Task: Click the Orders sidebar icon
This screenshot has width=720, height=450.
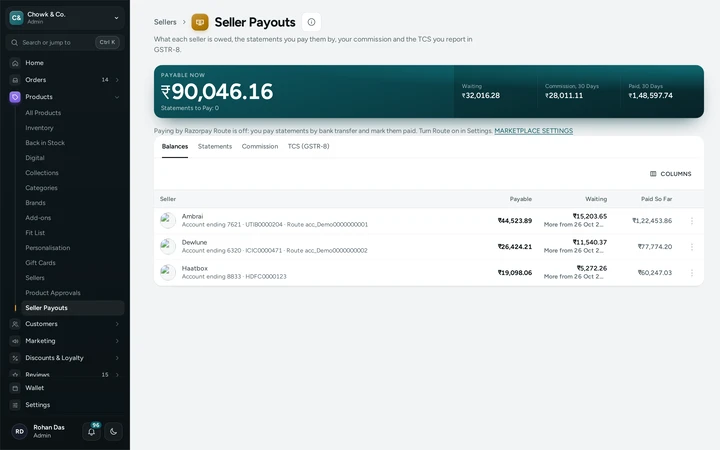Action: (x=15, y=80)
